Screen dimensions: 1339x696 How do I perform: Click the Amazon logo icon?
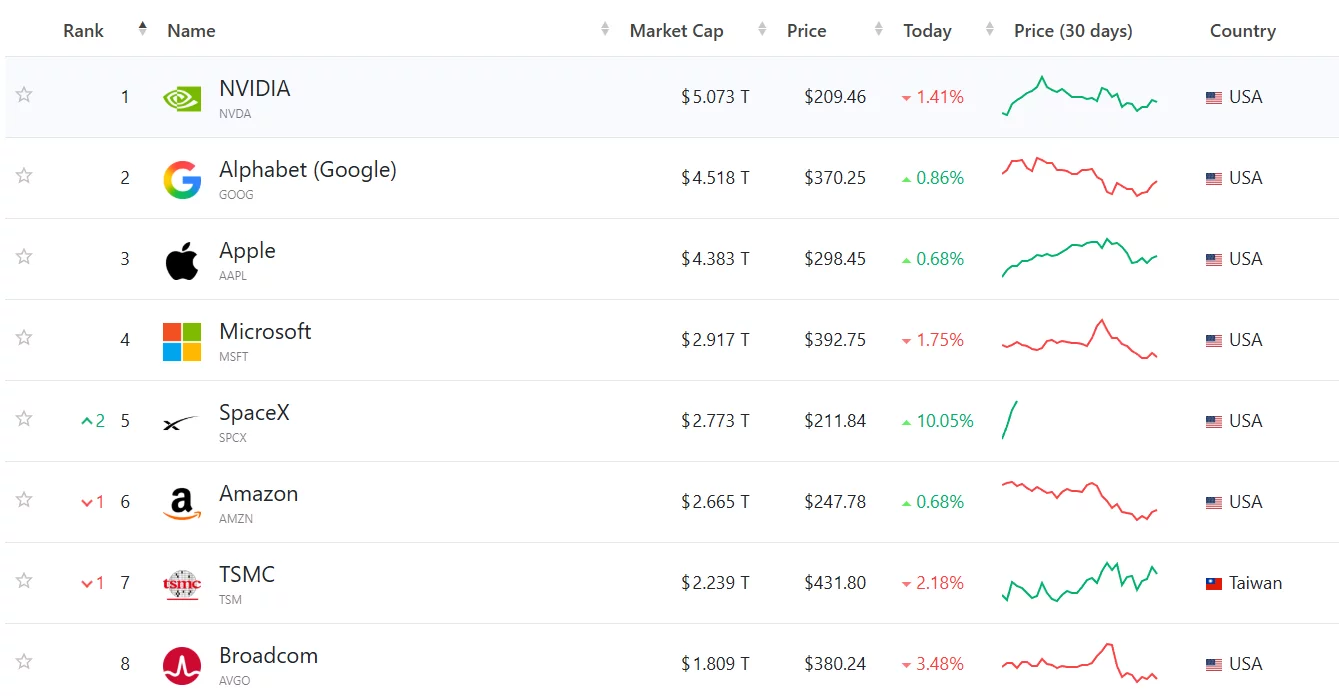click(x=182, y=504)
